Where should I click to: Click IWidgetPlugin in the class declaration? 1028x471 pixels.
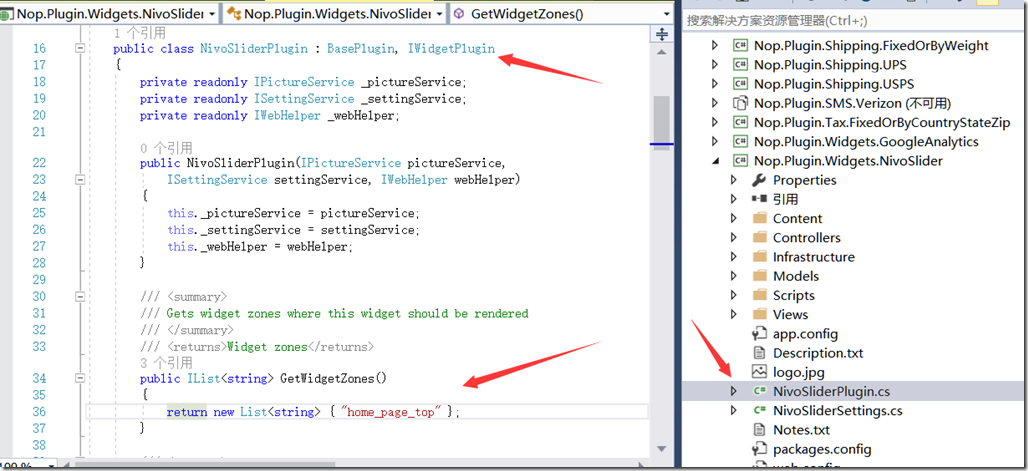[451, 49]
